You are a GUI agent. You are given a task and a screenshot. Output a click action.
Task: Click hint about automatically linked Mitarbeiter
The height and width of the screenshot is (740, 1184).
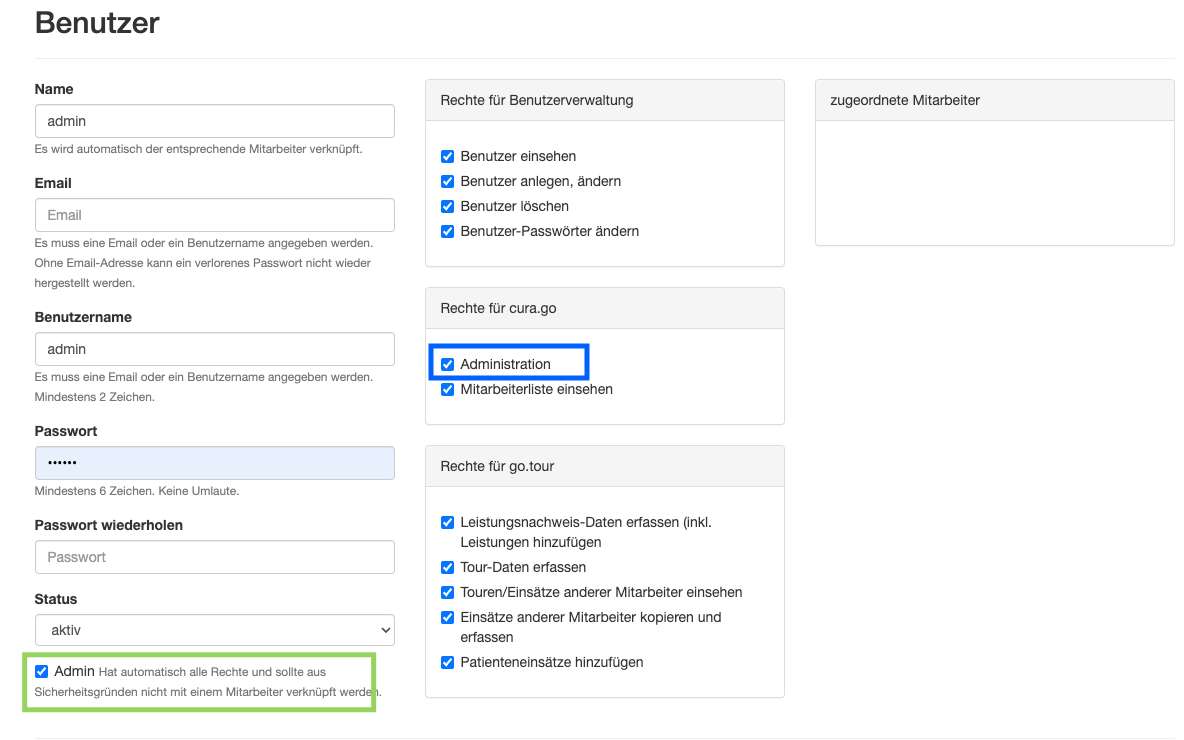point(199,149)
